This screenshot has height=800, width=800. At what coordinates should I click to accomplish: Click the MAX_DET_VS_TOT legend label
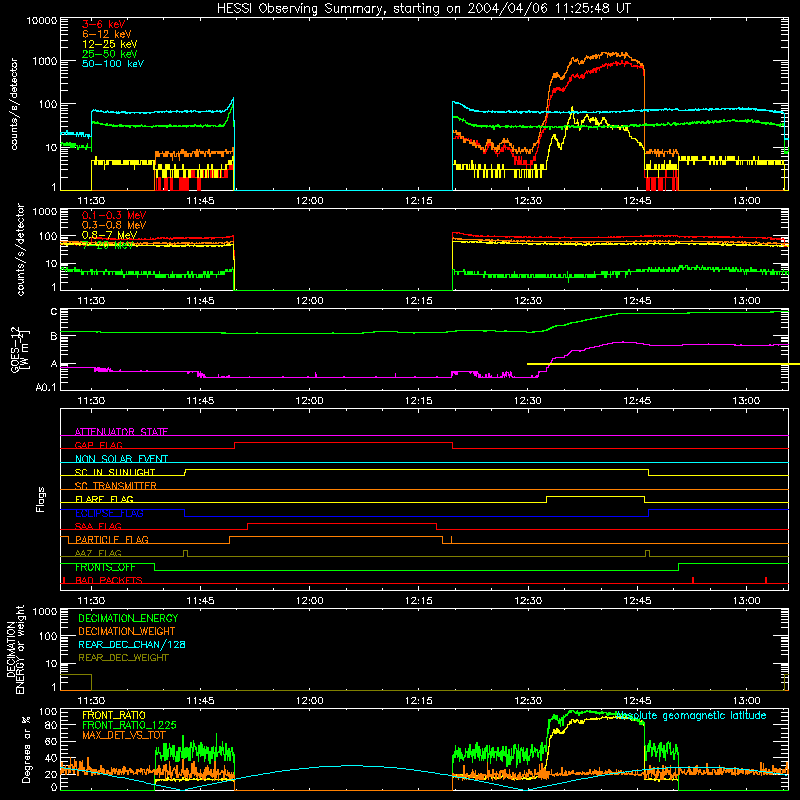coord(123,735)
